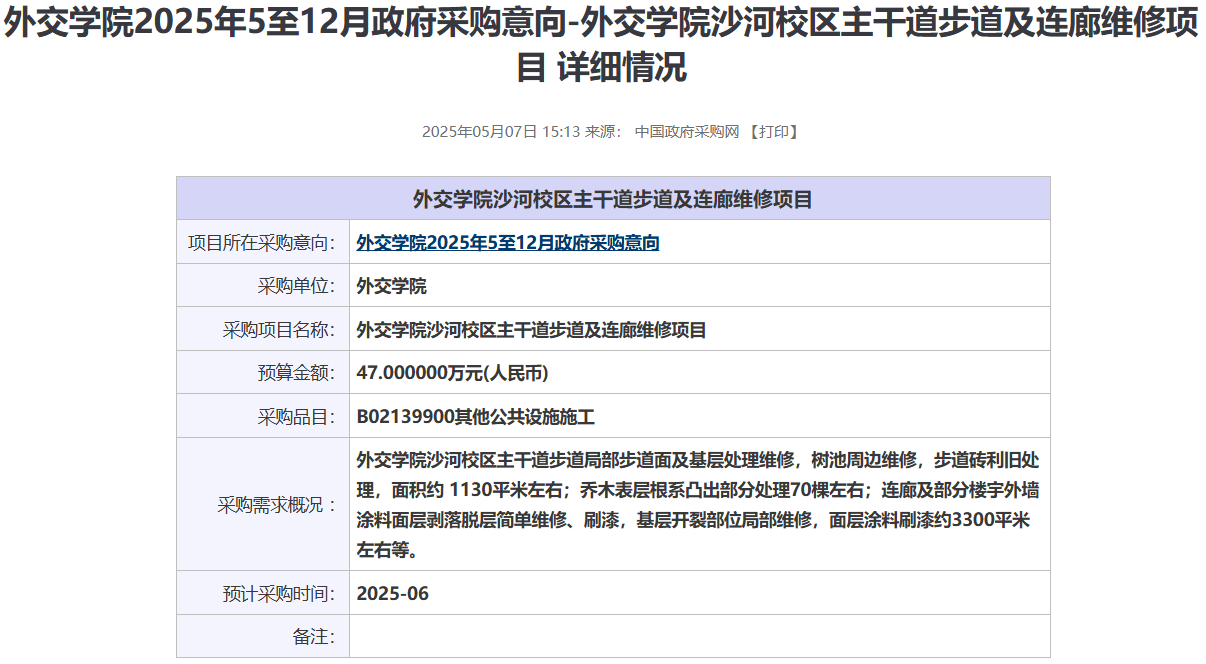Click the B02139900其他公共设施施工 category value
The height and width of the screenshot is (664, 1206).
pyautogui.click(x=476, y=417)
